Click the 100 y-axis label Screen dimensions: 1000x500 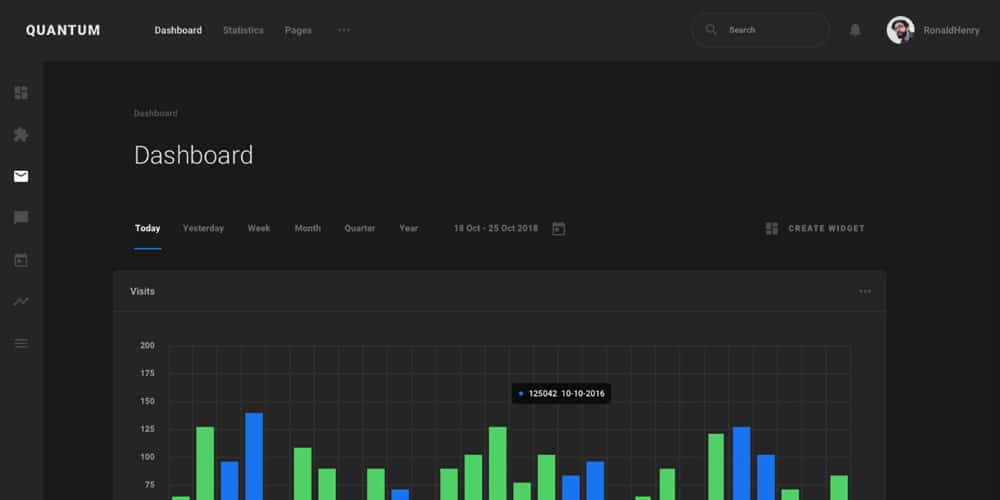(147, 457)
